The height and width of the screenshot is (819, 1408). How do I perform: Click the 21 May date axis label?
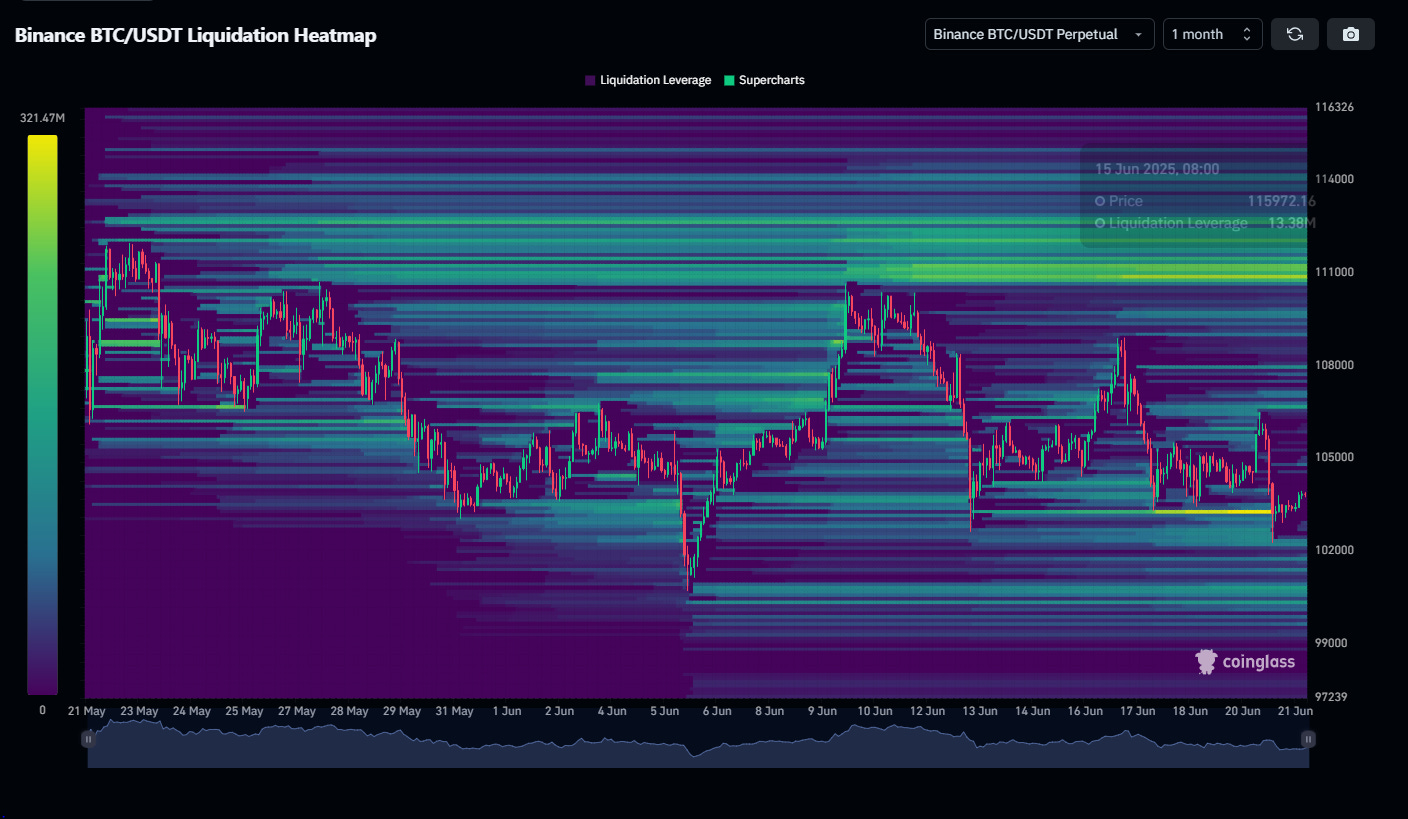(x=87, y=711)
